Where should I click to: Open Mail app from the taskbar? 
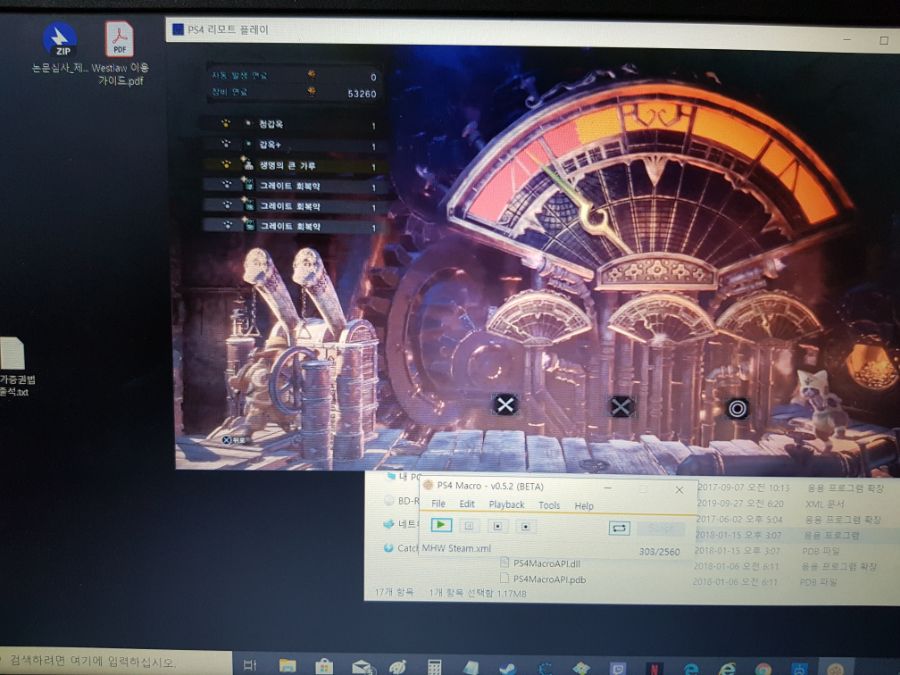362,666
